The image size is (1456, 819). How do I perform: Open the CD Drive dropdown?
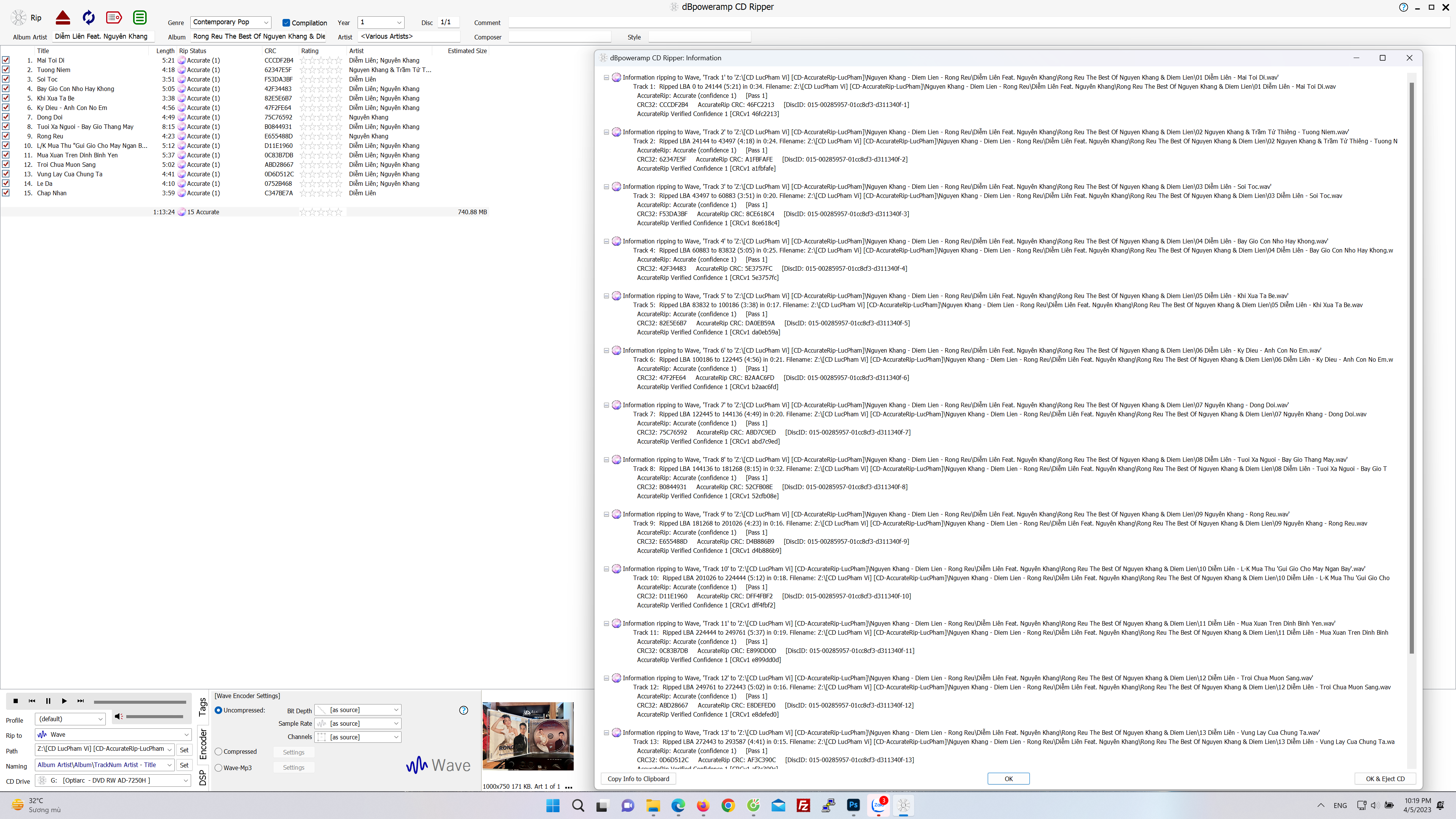coord(114,781)
